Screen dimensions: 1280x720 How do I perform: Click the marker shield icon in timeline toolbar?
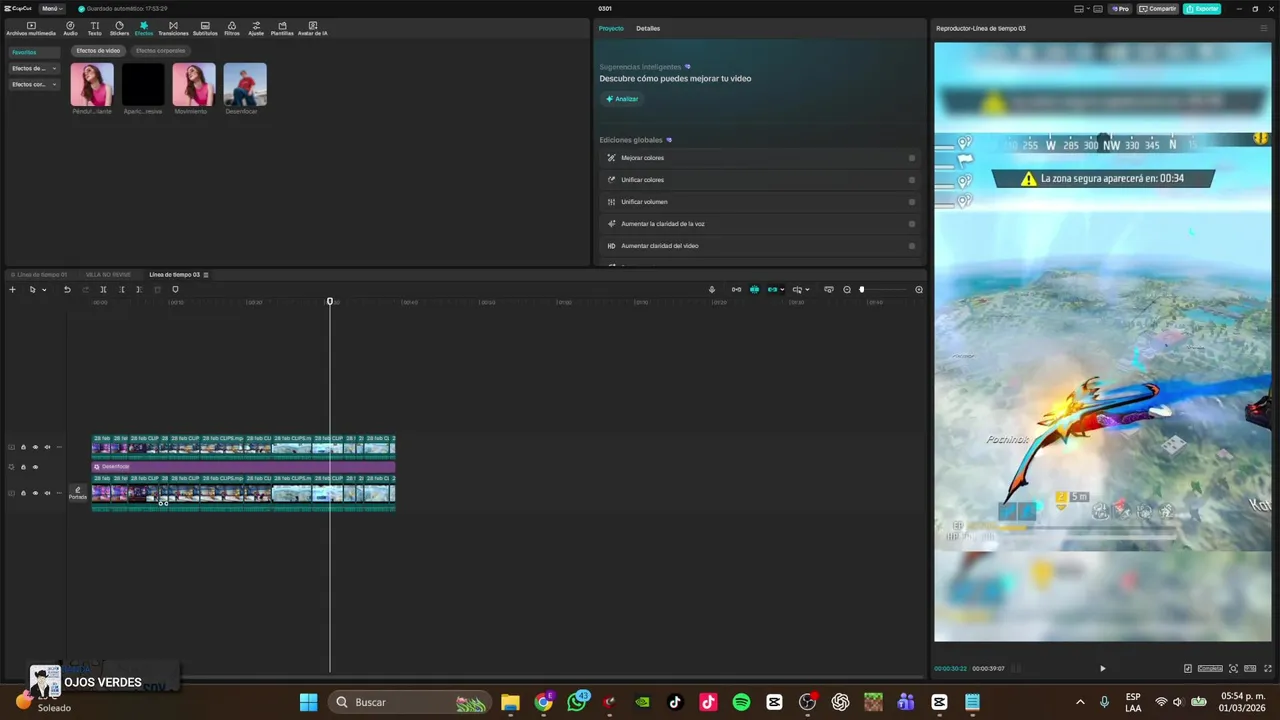[x=175, y=290]
